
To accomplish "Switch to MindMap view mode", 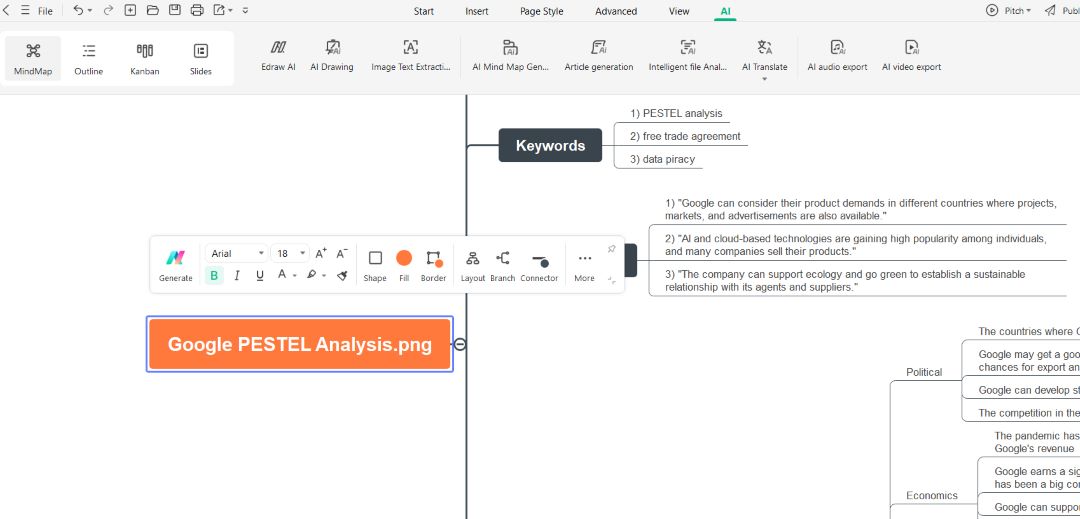I will point(33,59).
